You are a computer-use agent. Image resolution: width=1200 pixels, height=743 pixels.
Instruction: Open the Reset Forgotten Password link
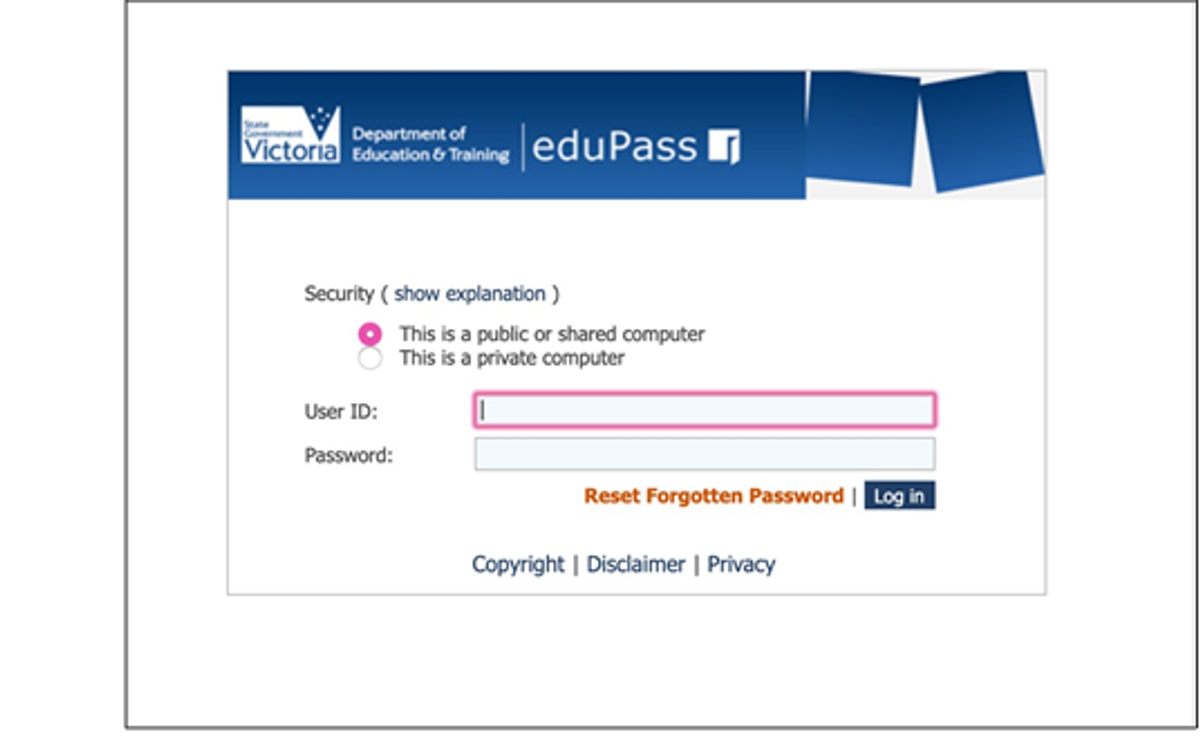[714, 496]
